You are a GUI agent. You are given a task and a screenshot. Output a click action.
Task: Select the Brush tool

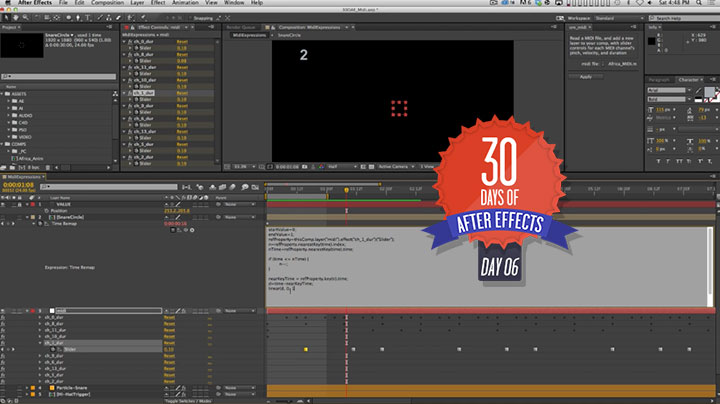pyautogui.click(x=100, y=17)
